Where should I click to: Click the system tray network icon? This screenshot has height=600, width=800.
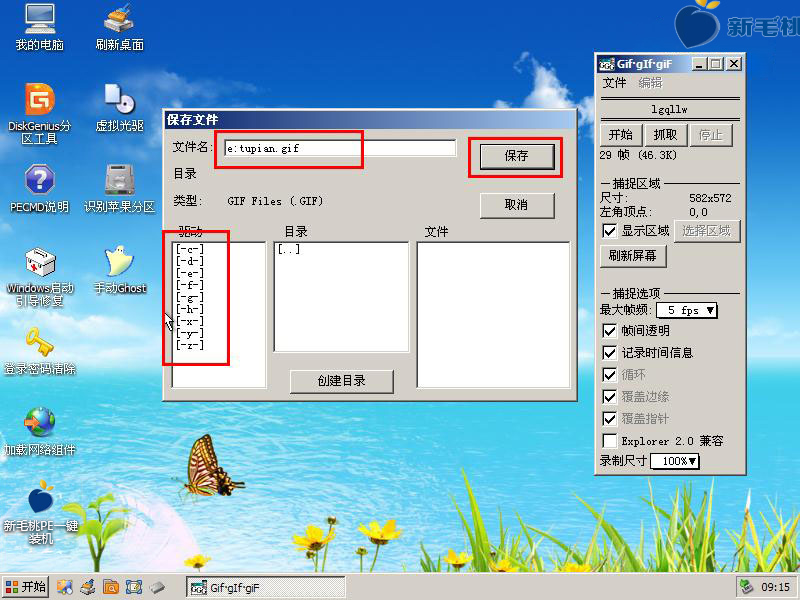click(747, 587)
